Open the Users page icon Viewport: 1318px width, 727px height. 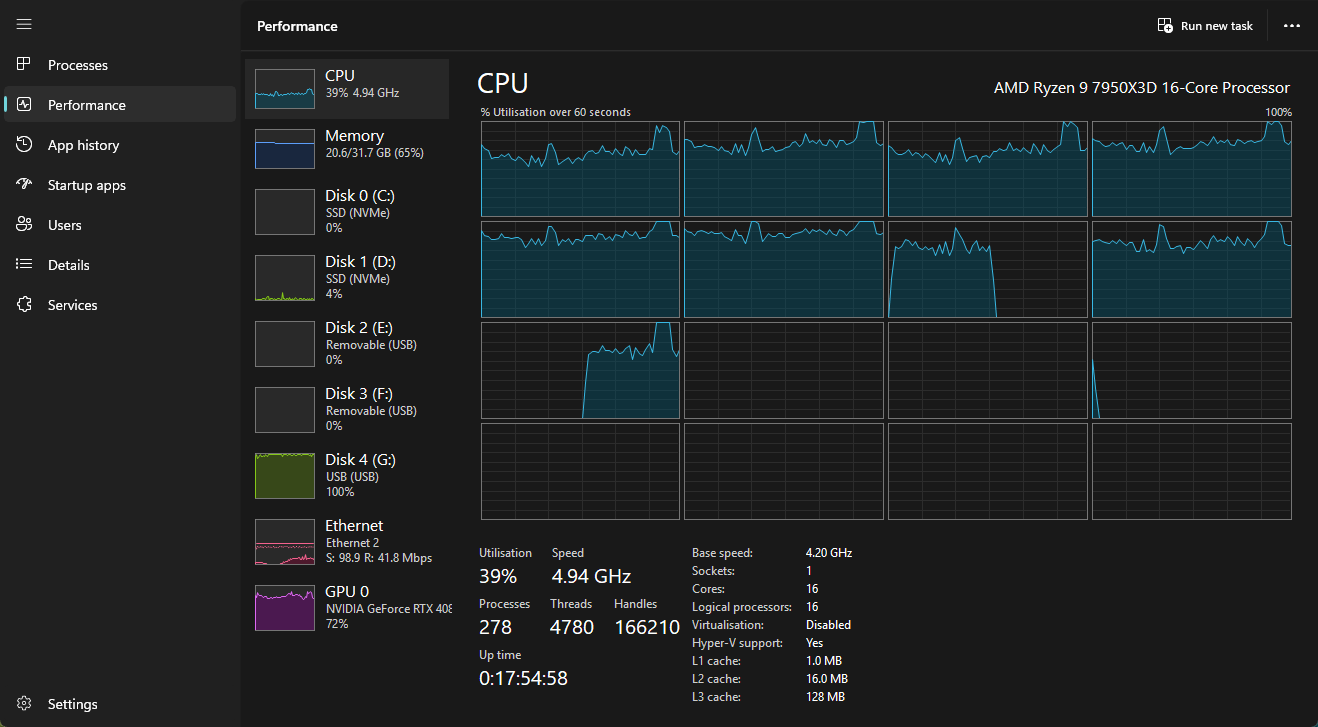[x=25, y=225]
